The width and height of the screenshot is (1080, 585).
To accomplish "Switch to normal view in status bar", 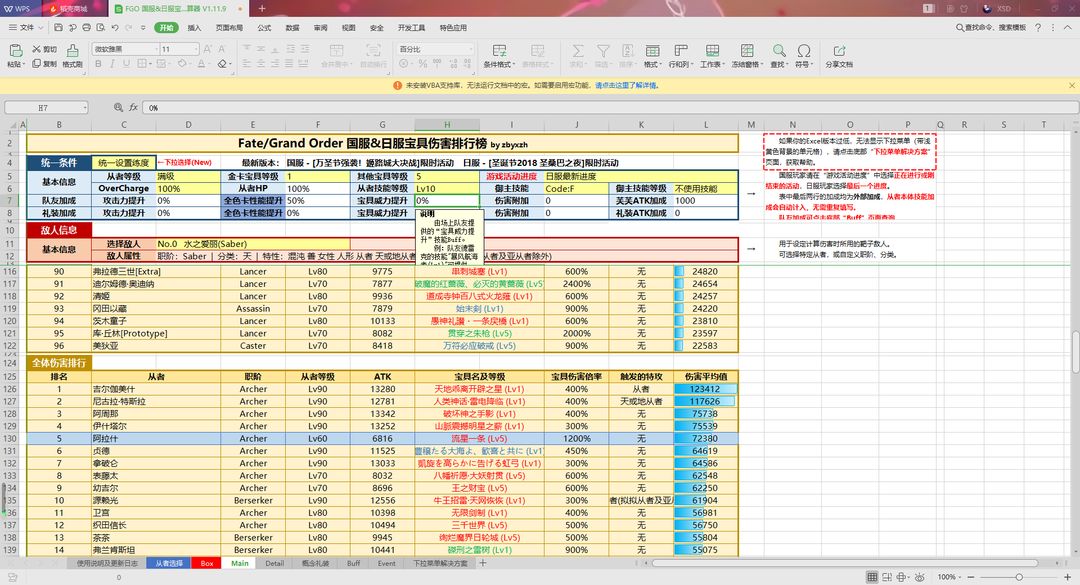I will click(x=872, y=577).
